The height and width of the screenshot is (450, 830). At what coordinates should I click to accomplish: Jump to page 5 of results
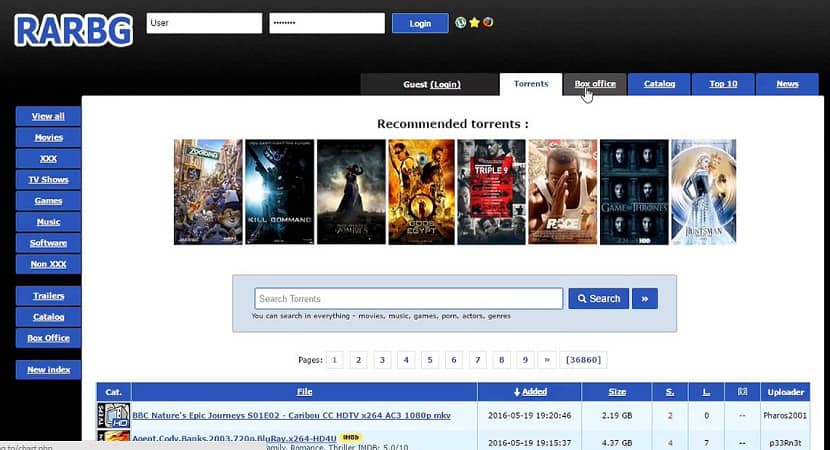[430, 360]
